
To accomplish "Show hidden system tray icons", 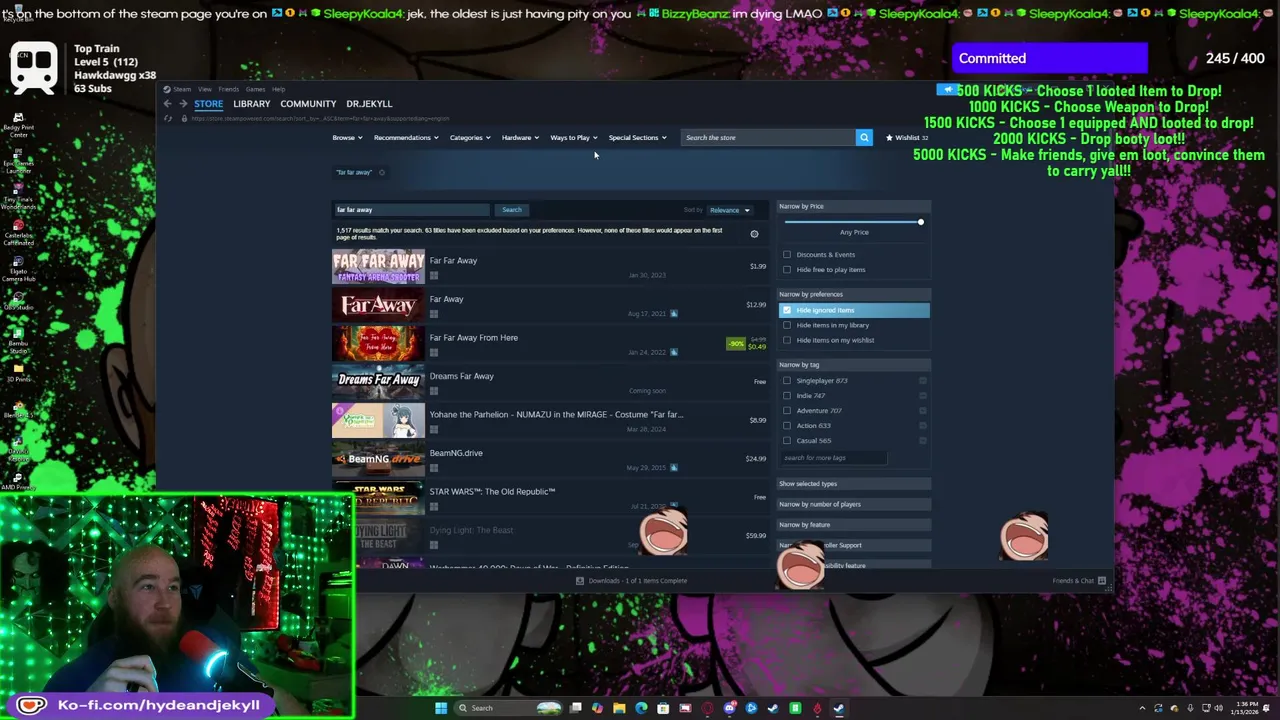I will [1142, 708].
